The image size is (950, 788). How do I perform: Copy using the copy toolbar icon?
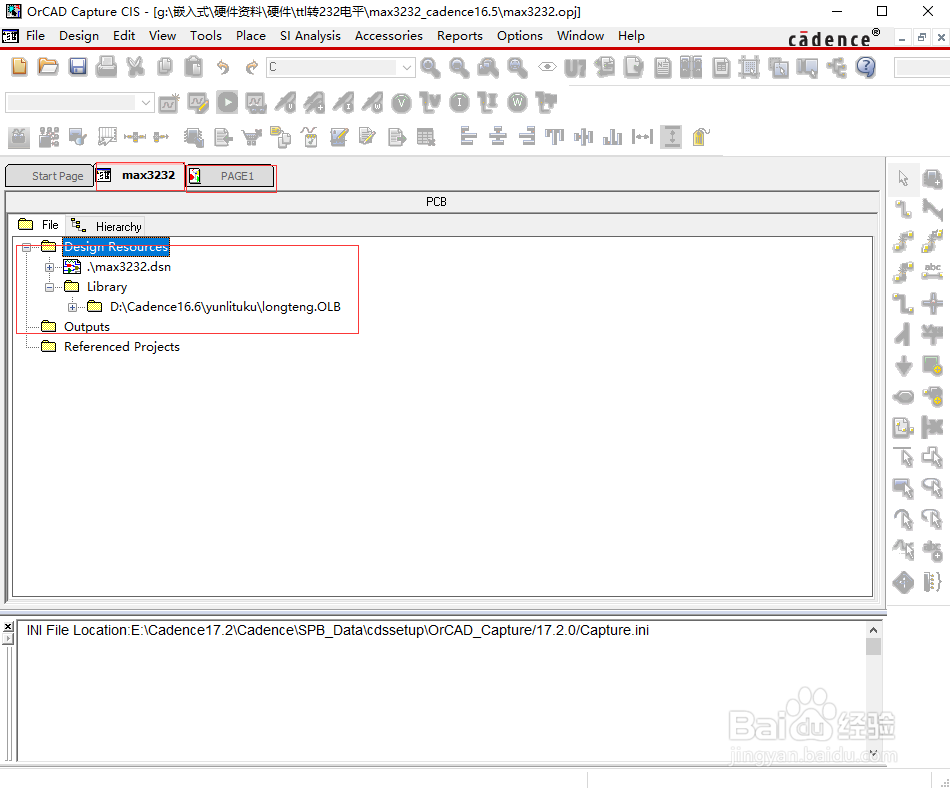point(165,67)
